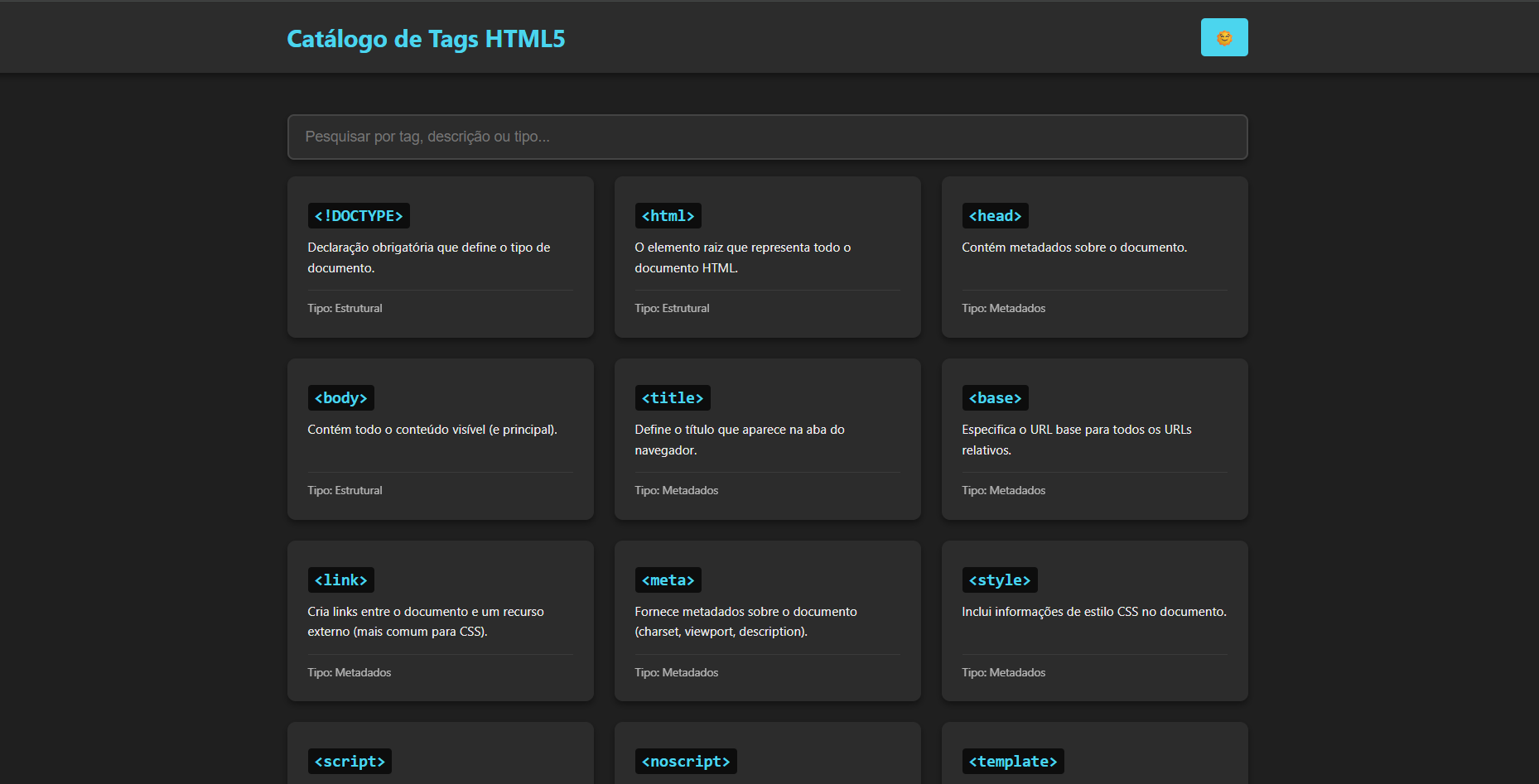Click the <style> tag badge

[999, 580]
